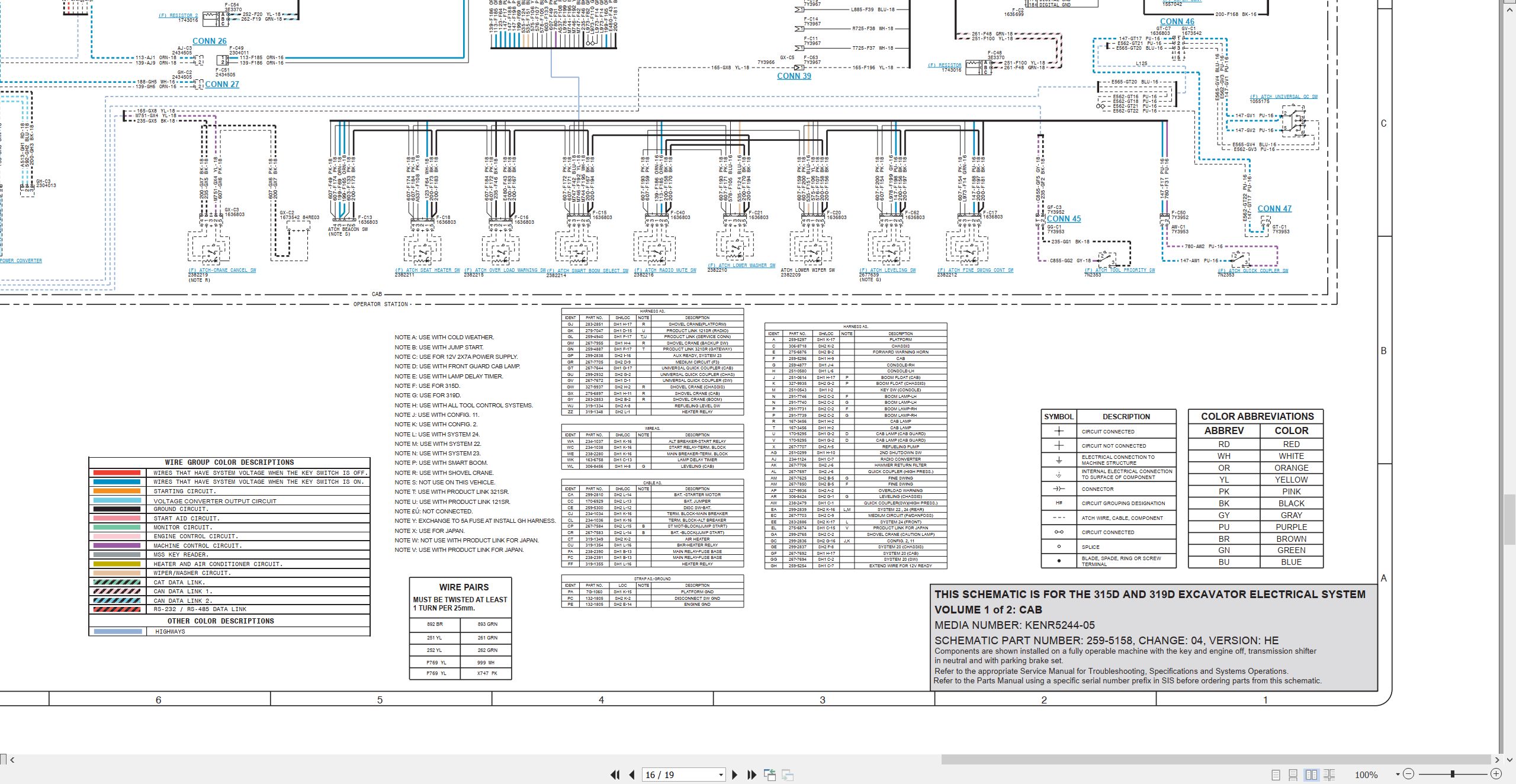Screen dimensions: 1516x784
Task: Open the ATCH LEVELING SW link
Action: (887, 270)
